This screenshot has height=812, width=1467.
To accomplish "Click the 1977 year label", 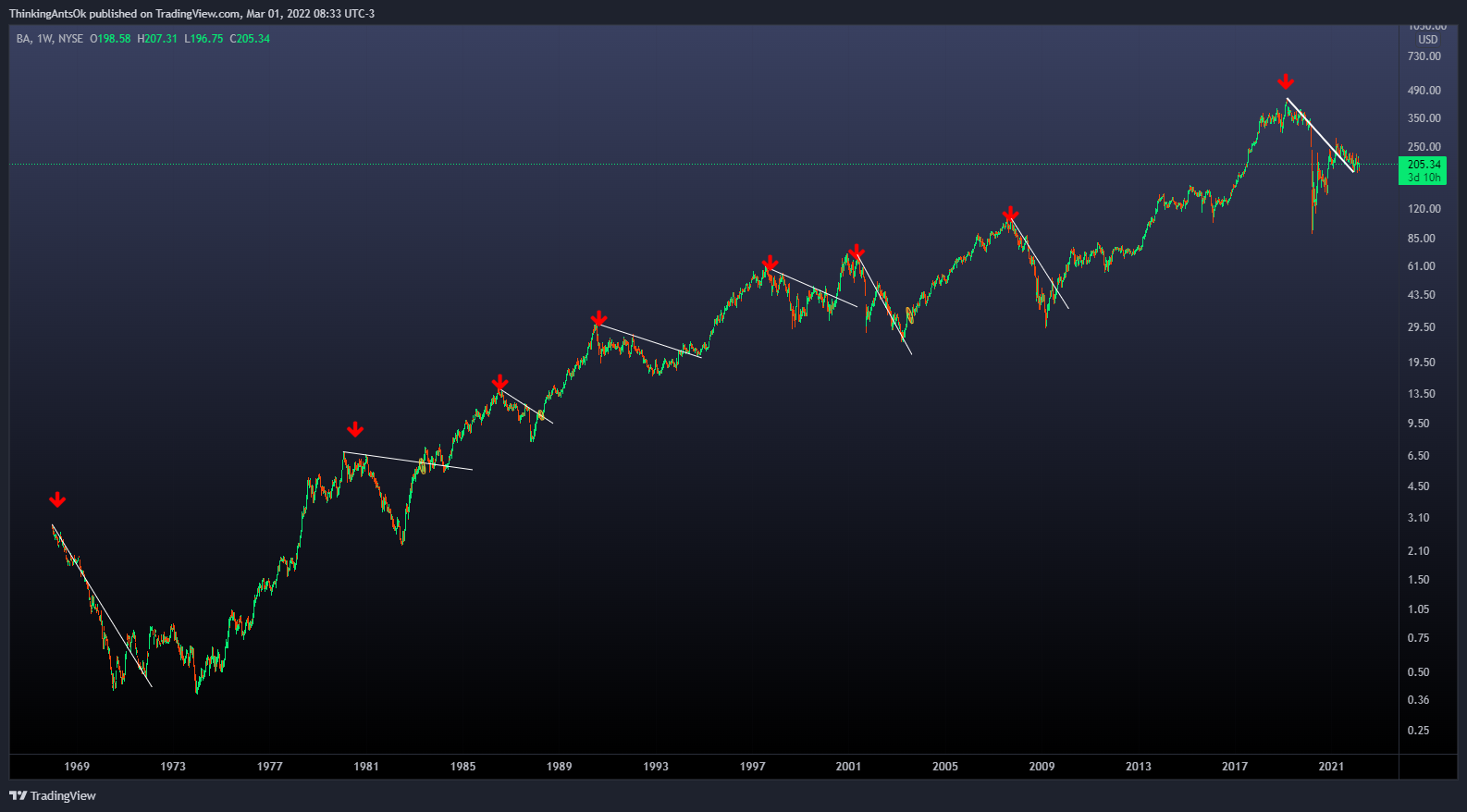I will [270, 767].
